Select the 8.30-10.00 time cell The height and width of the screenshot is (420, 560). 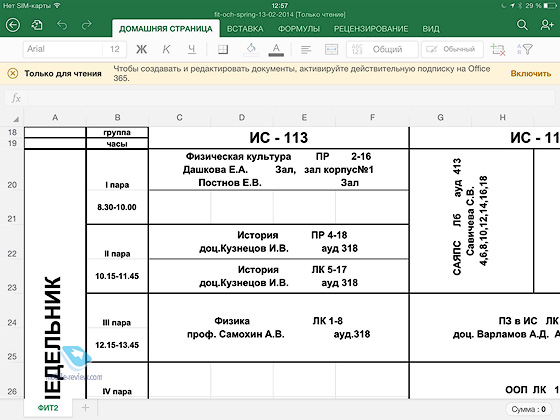(x=117, y=207)
